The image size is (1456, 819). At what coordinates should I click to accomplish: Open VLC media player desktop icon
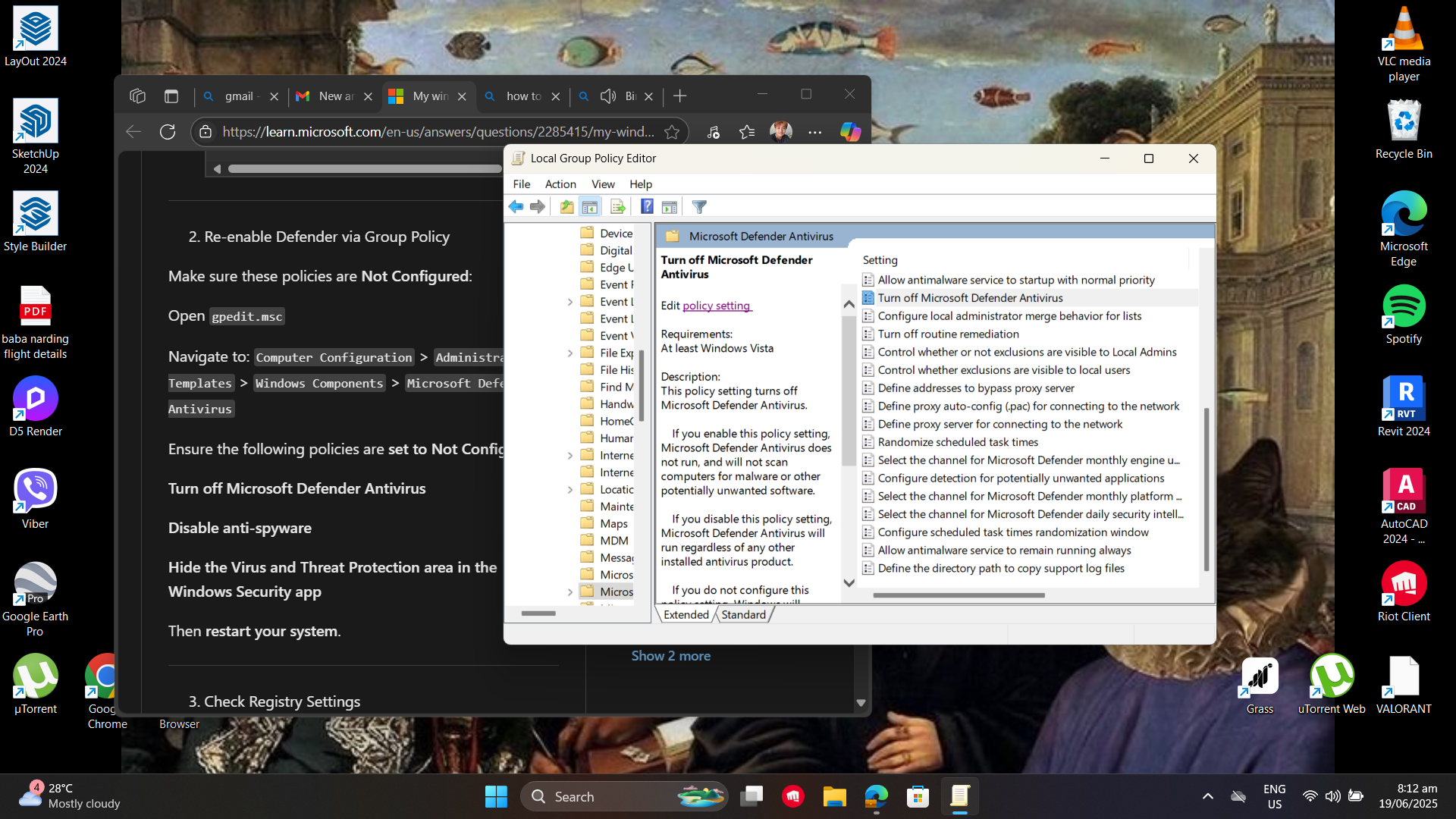(1404, 44)
